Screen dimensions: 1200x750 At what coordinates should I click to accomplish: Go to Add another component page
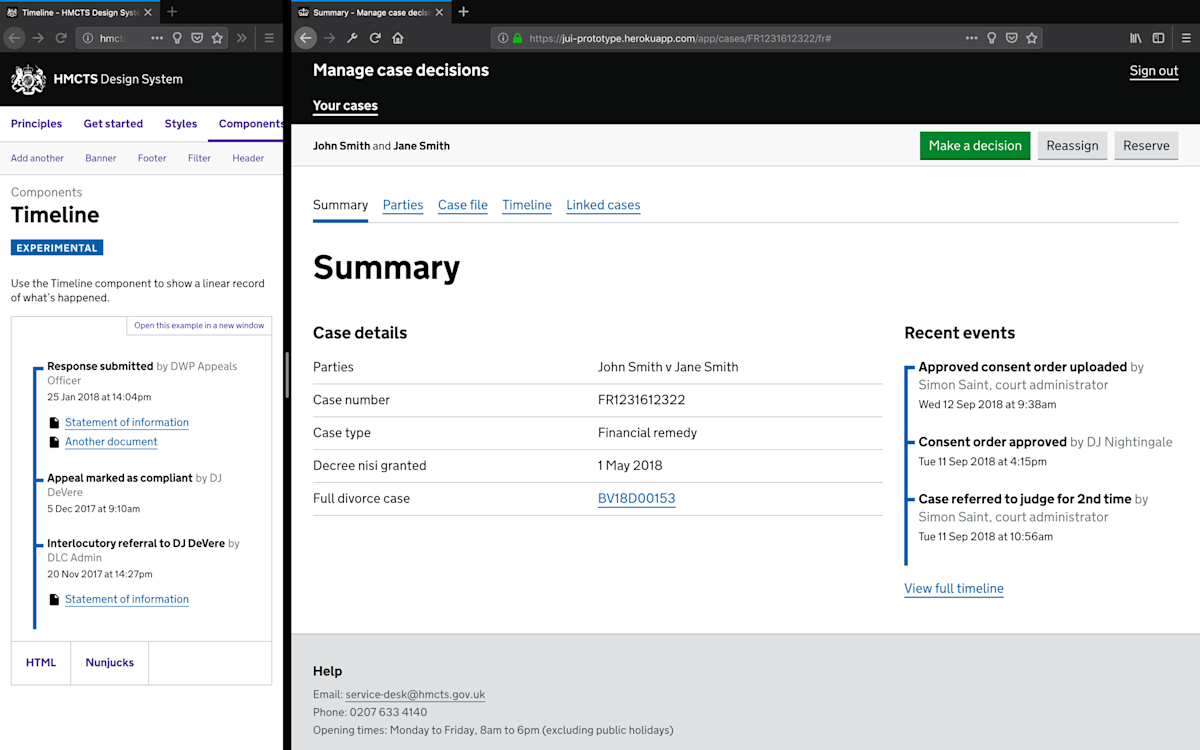click(x=37, y=158)
